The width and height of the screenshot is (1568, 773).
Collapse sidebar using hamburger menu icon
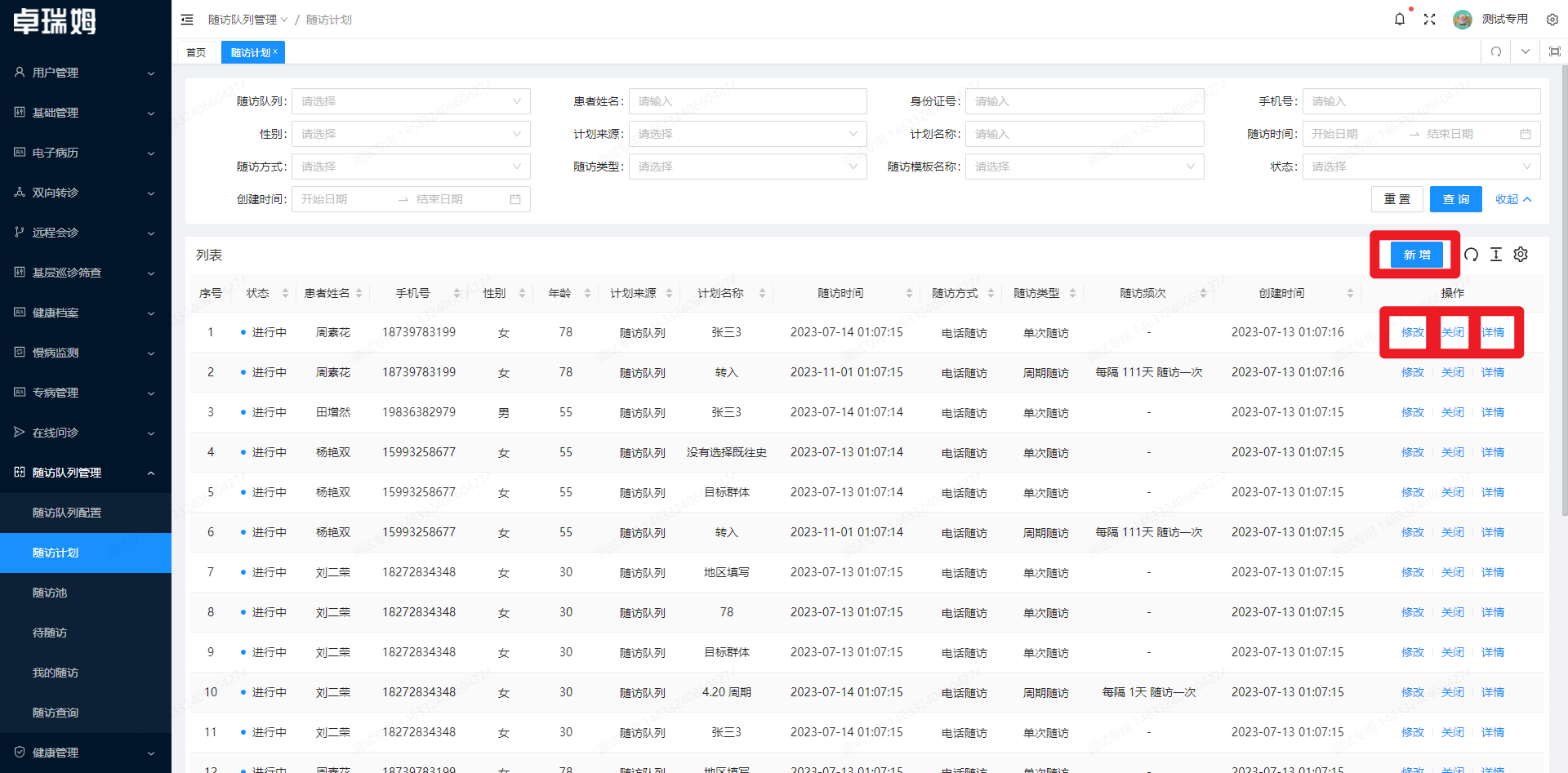187,20
